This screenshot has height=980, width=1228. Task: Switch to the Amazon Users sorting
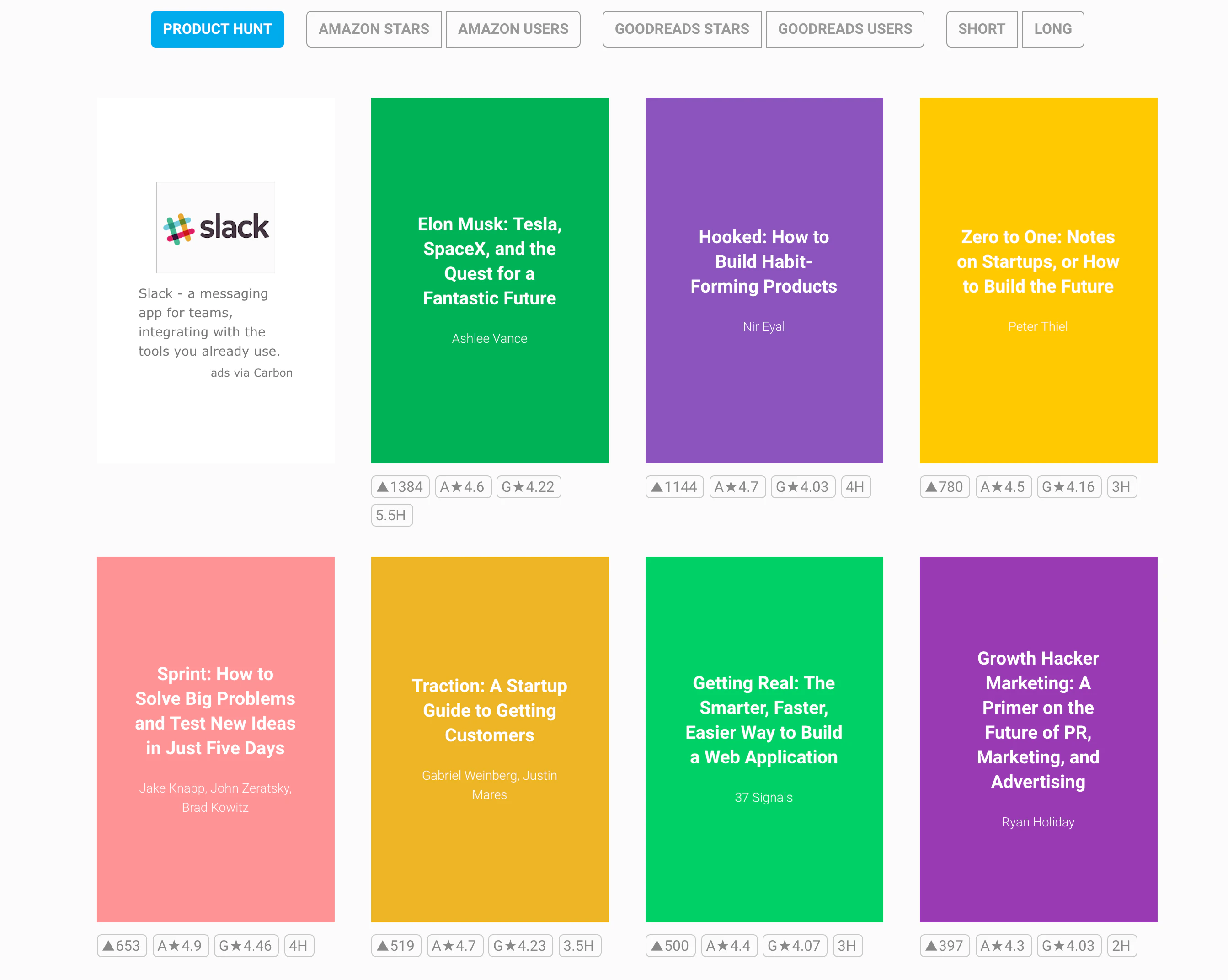(513, 29)
